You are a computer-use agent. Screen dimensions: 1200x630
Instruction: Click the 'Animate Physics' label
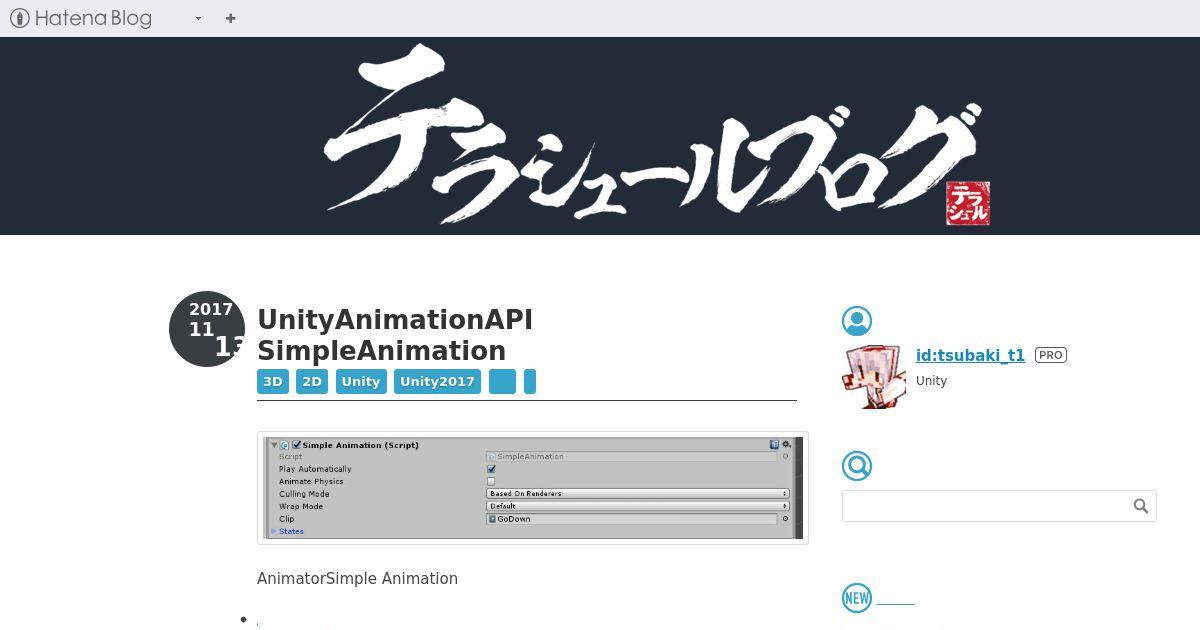click(x=311, y=481)
